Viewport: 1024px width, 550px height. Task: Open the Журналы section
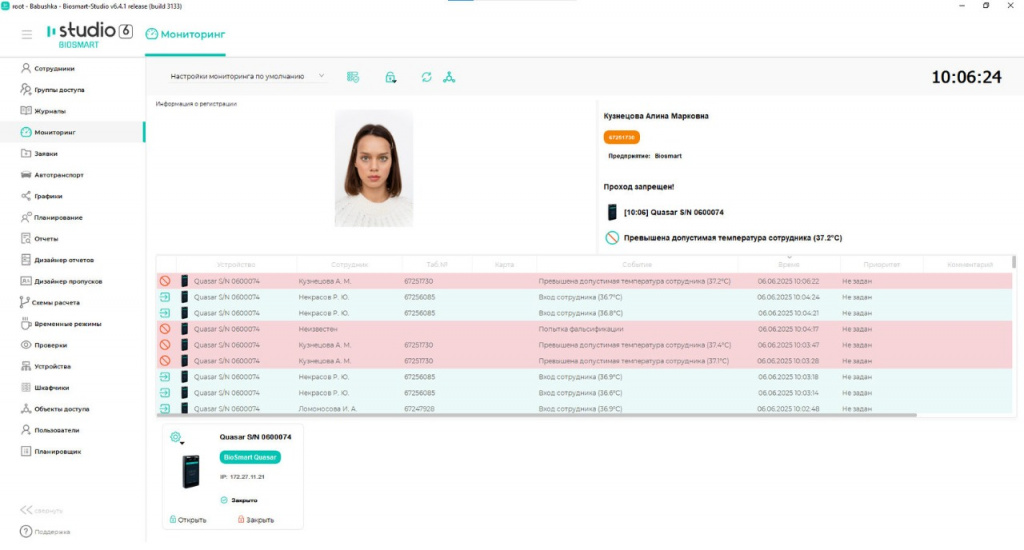[43, 111]
